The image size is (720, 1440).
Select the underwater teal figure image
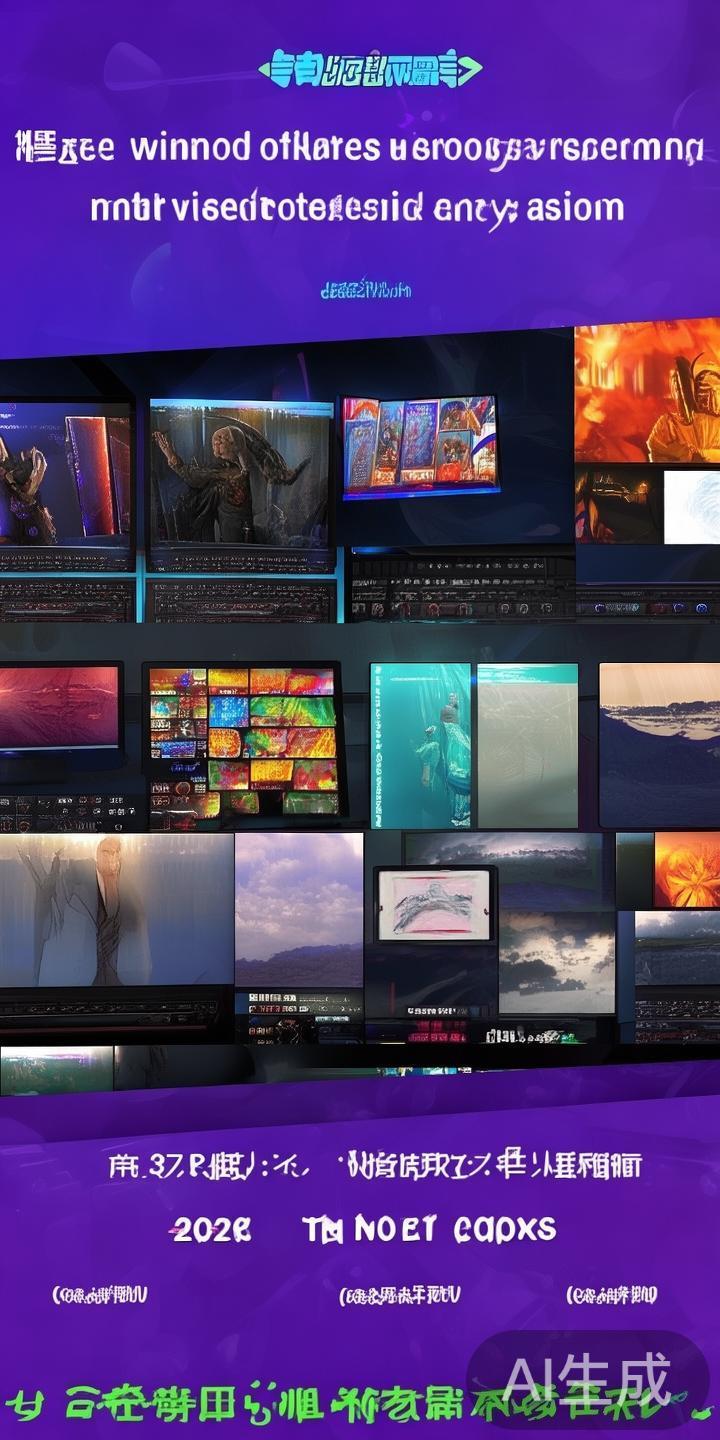pos(421,744)
